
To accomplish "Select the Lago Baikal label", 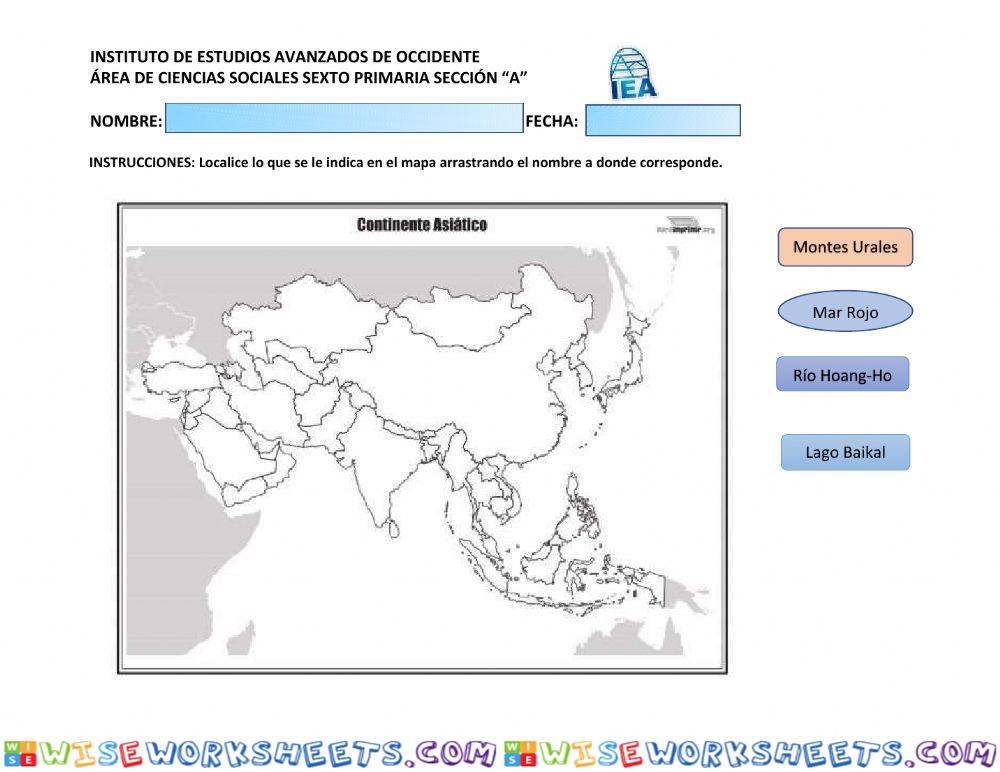I will pyautogui.click(x=845, y=452).
